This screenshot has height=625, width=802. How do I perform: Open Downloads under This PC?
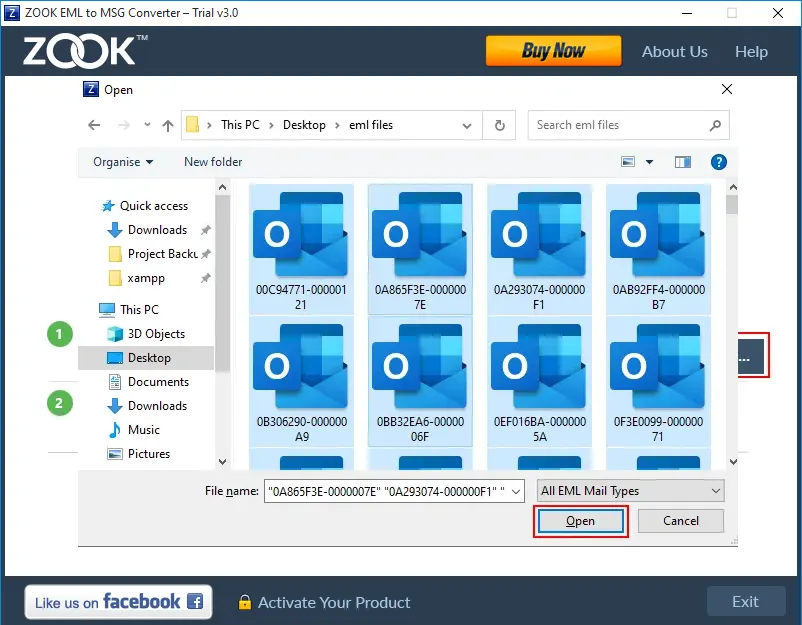click(x=147, y=406)
